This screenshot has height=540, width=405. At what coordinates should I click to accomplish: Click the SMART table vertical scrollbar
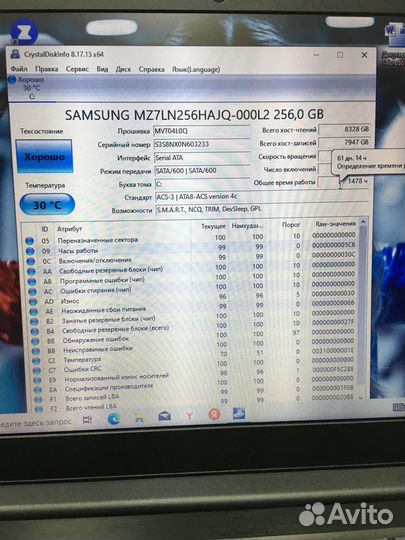pyautogui.click(x=361, y=308)
